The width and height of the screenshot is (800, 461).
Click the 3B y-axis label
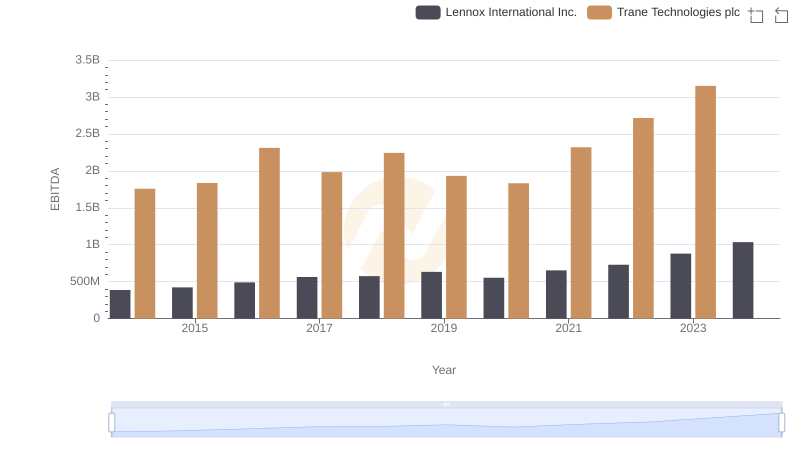[x=93, y=97]
